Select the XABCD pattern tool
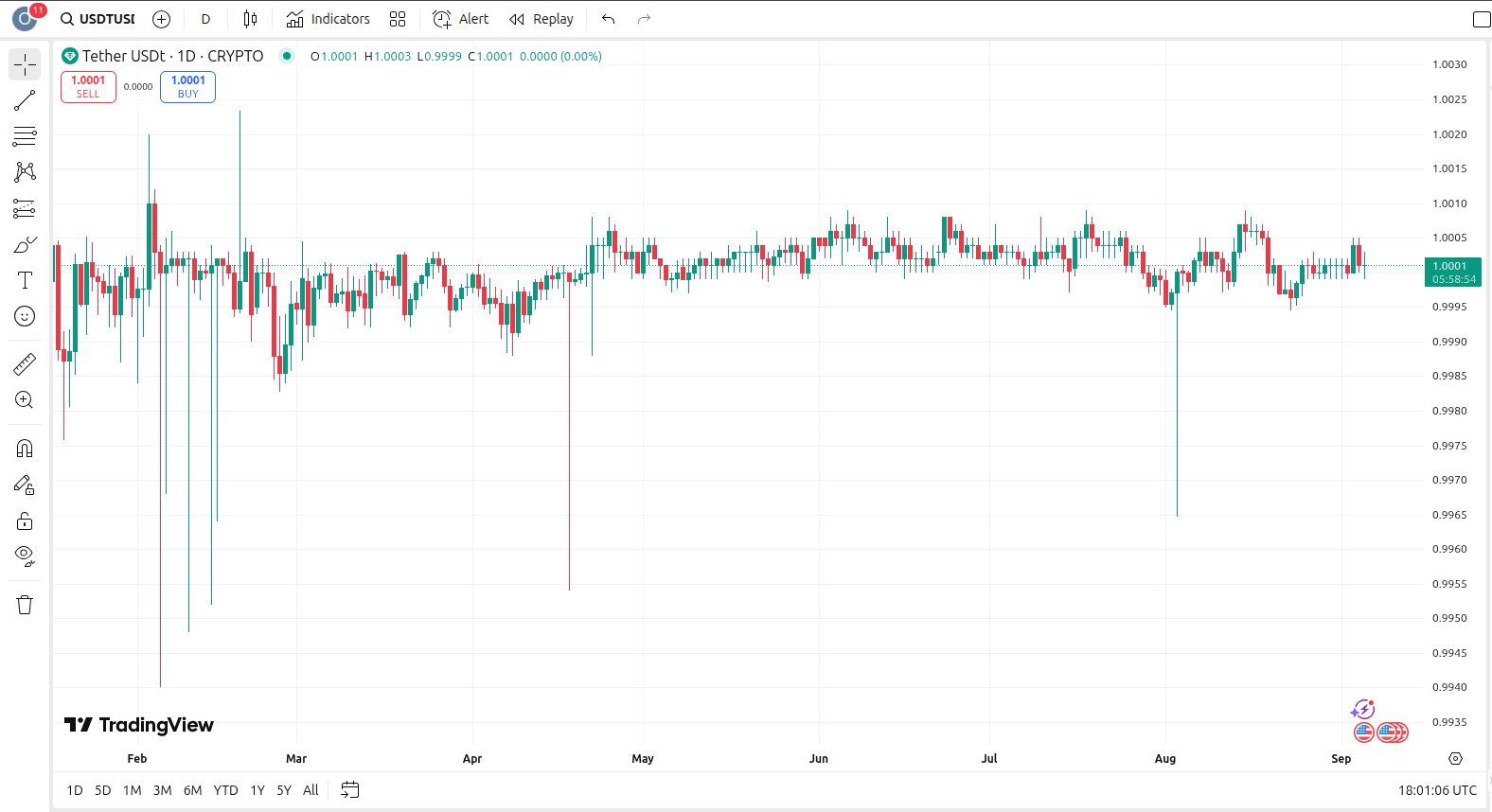The image size is (1492, 812). click(x=25, y=172)
